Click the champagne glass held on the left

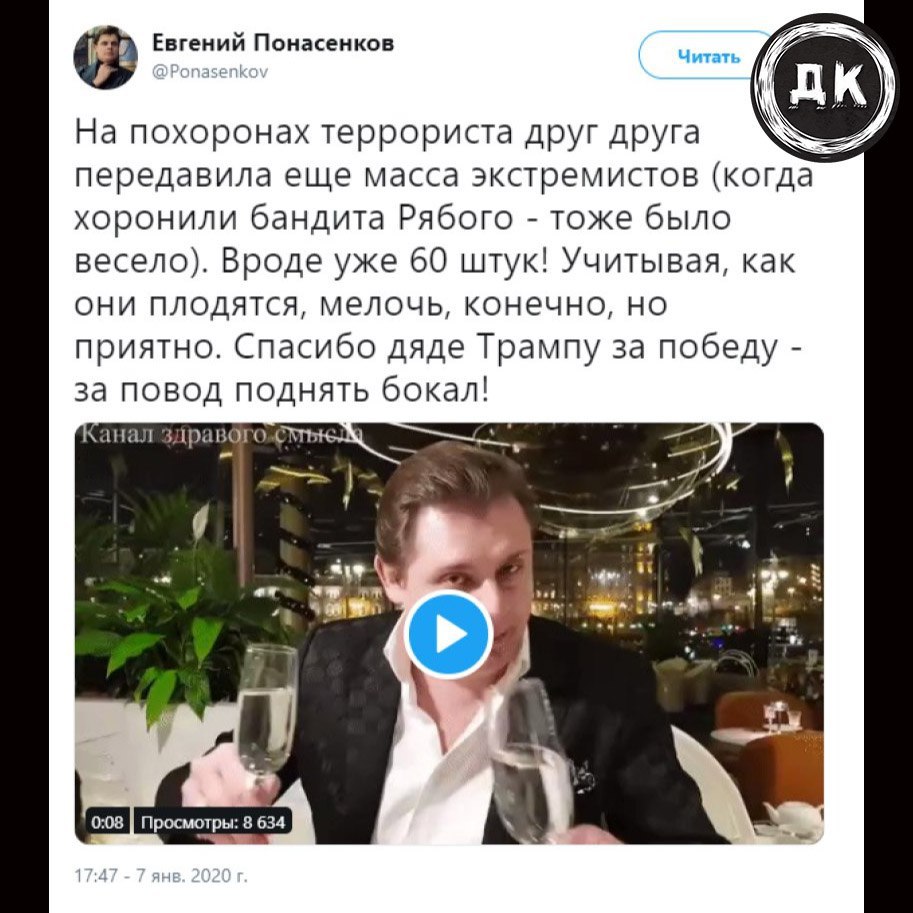267,716
